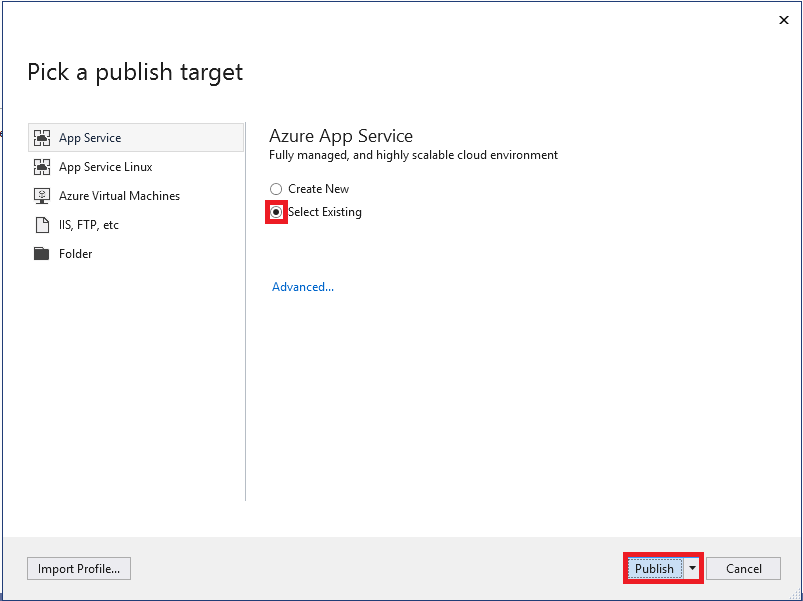This screenshot has width=803, height=601.
Task: Select the IIS, FTP, etc label
Action: point(89,225)
